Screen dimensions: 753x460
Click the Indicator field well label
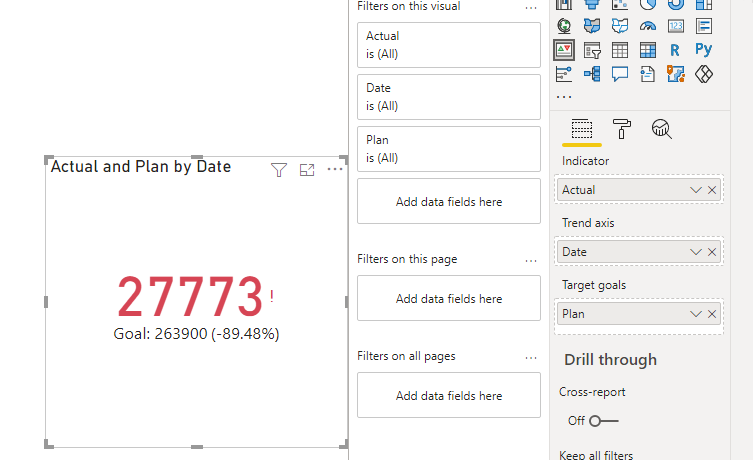pyautogui.click(x=585, y=161)
